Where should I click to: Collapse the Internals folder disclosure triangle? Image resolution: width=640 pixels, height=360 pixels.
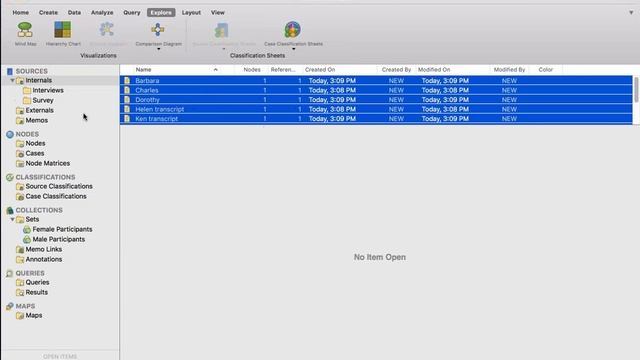pyautogui.click(x=12, y=80)
